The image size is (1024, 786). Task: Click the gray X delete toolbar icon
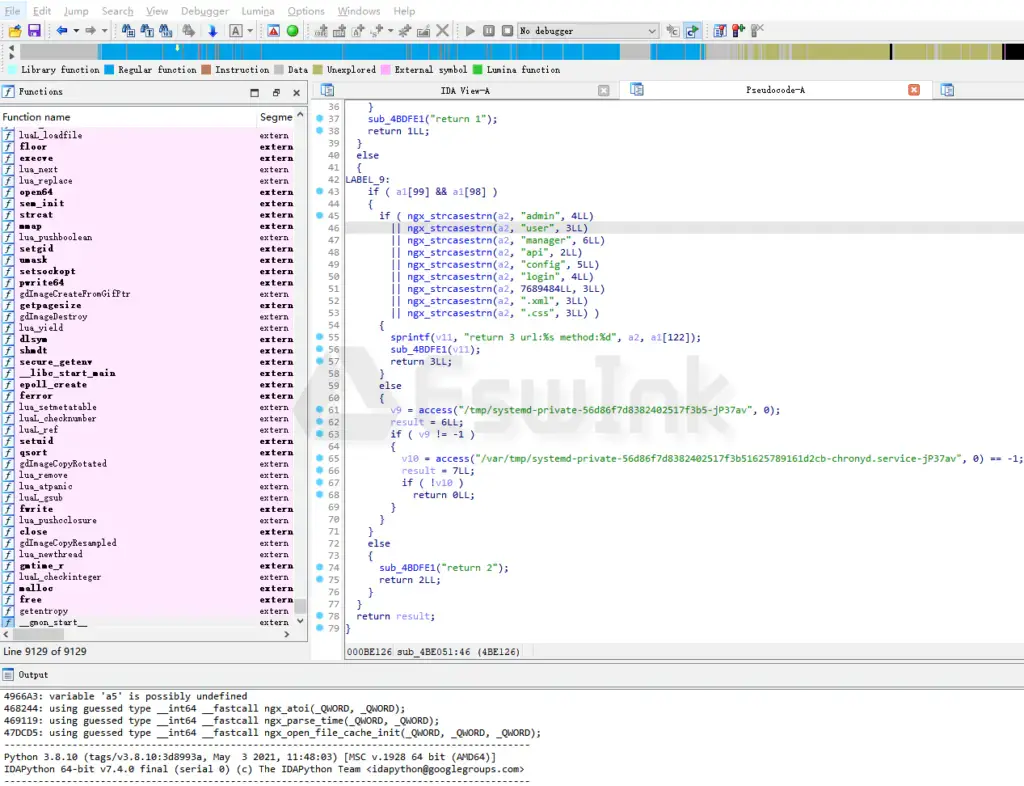point(443,31)
